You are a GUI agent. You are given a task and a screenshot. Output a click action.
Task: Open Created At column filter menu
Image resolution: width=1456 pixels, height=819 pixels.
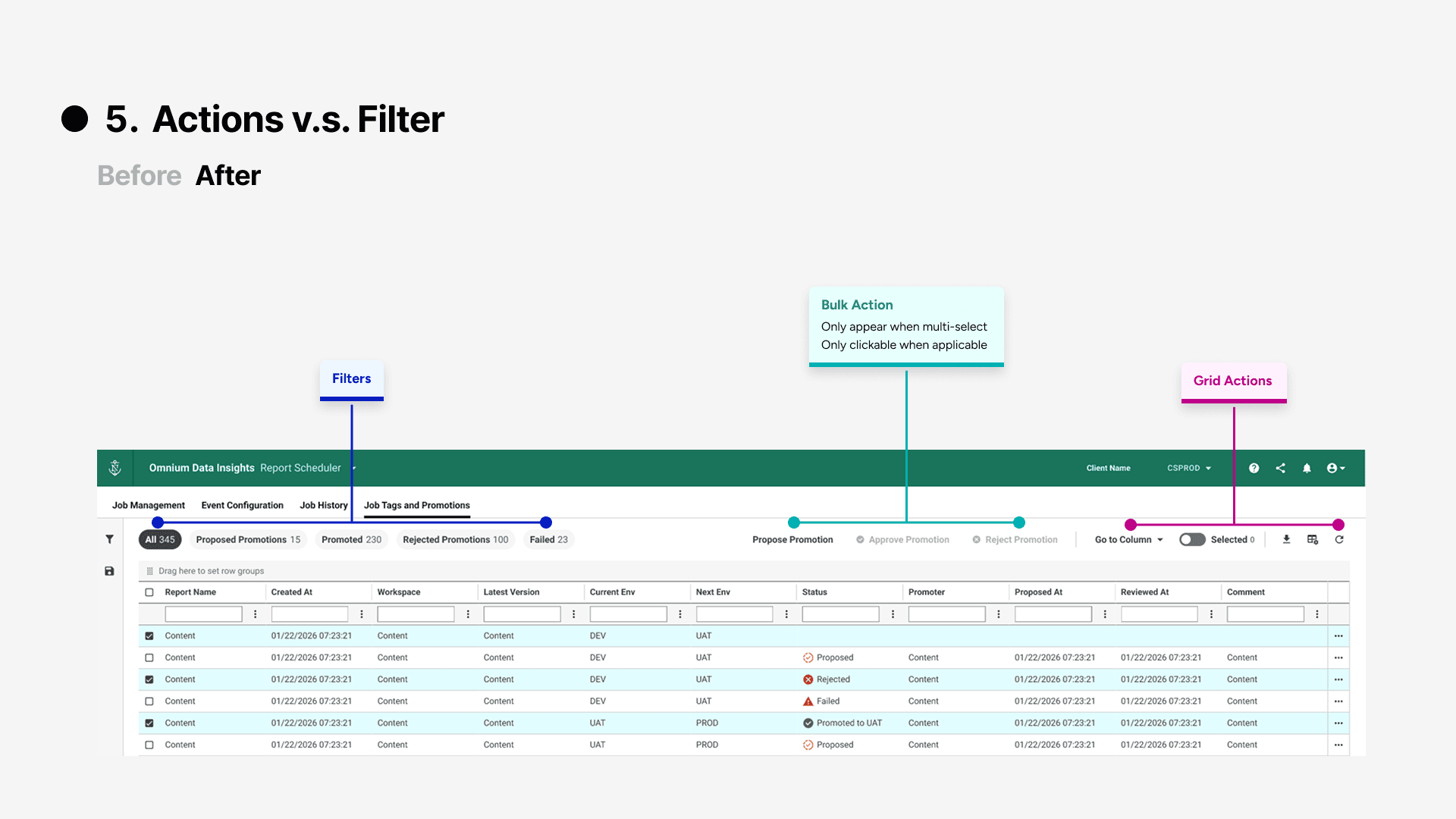(361, 614)
